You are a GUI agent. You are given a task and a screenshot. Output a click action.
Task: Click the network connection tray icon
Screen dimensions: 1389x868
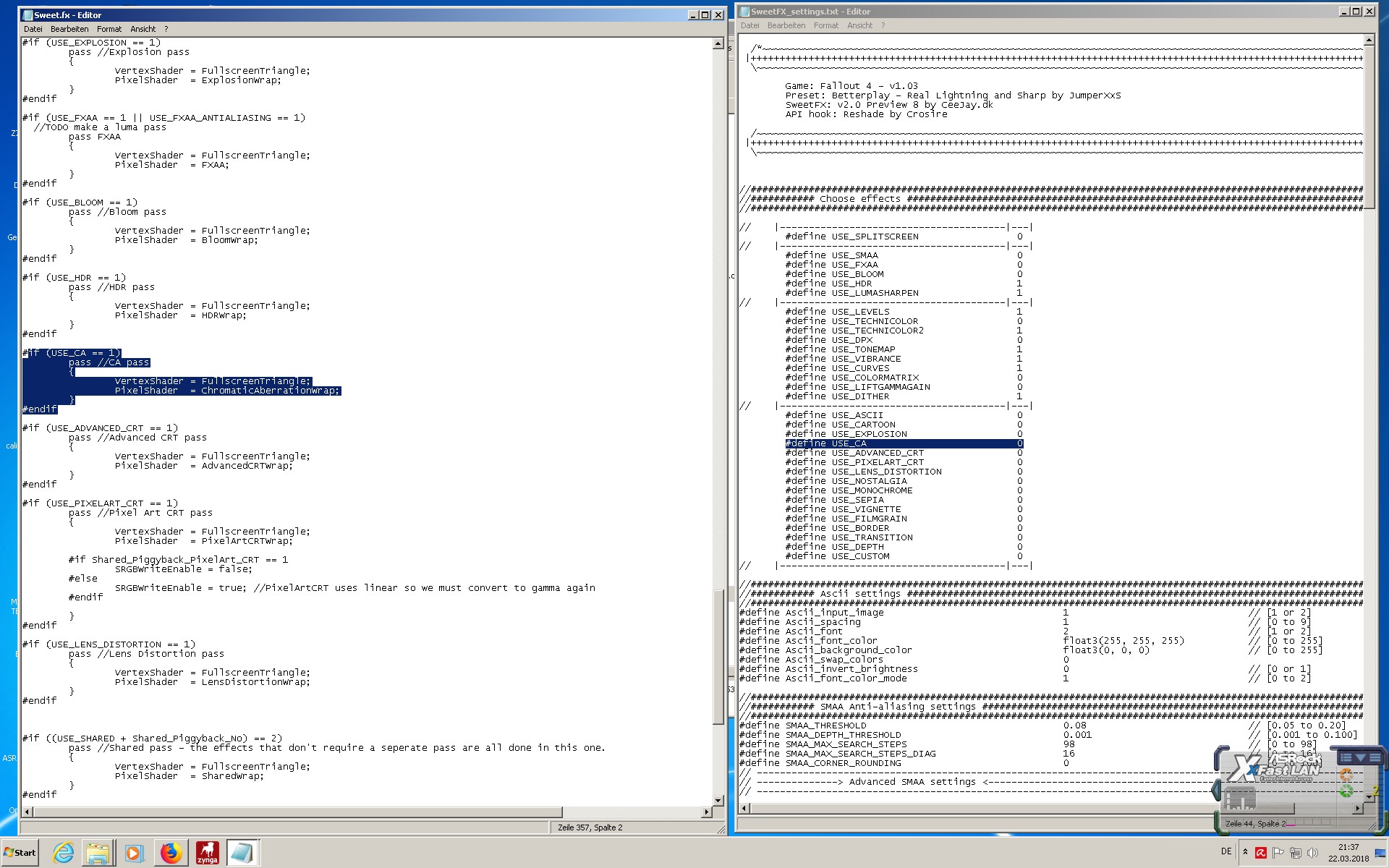(x=1295, y=853)
